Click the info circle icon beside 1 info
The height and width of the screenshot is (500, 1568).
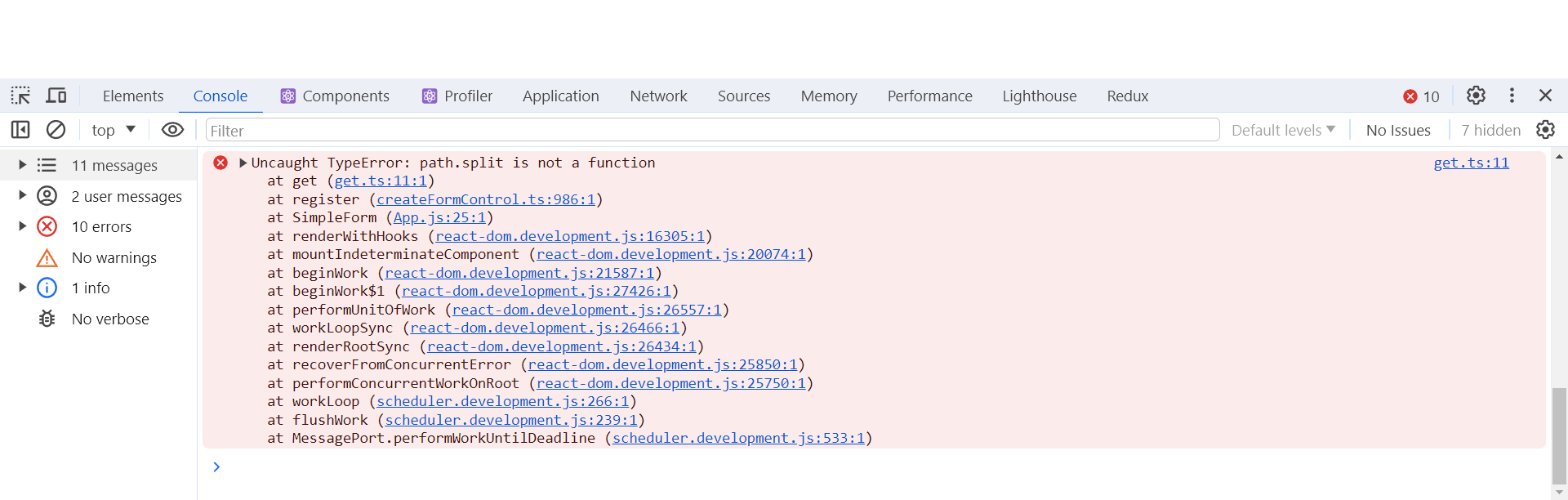tap(47, 288)
